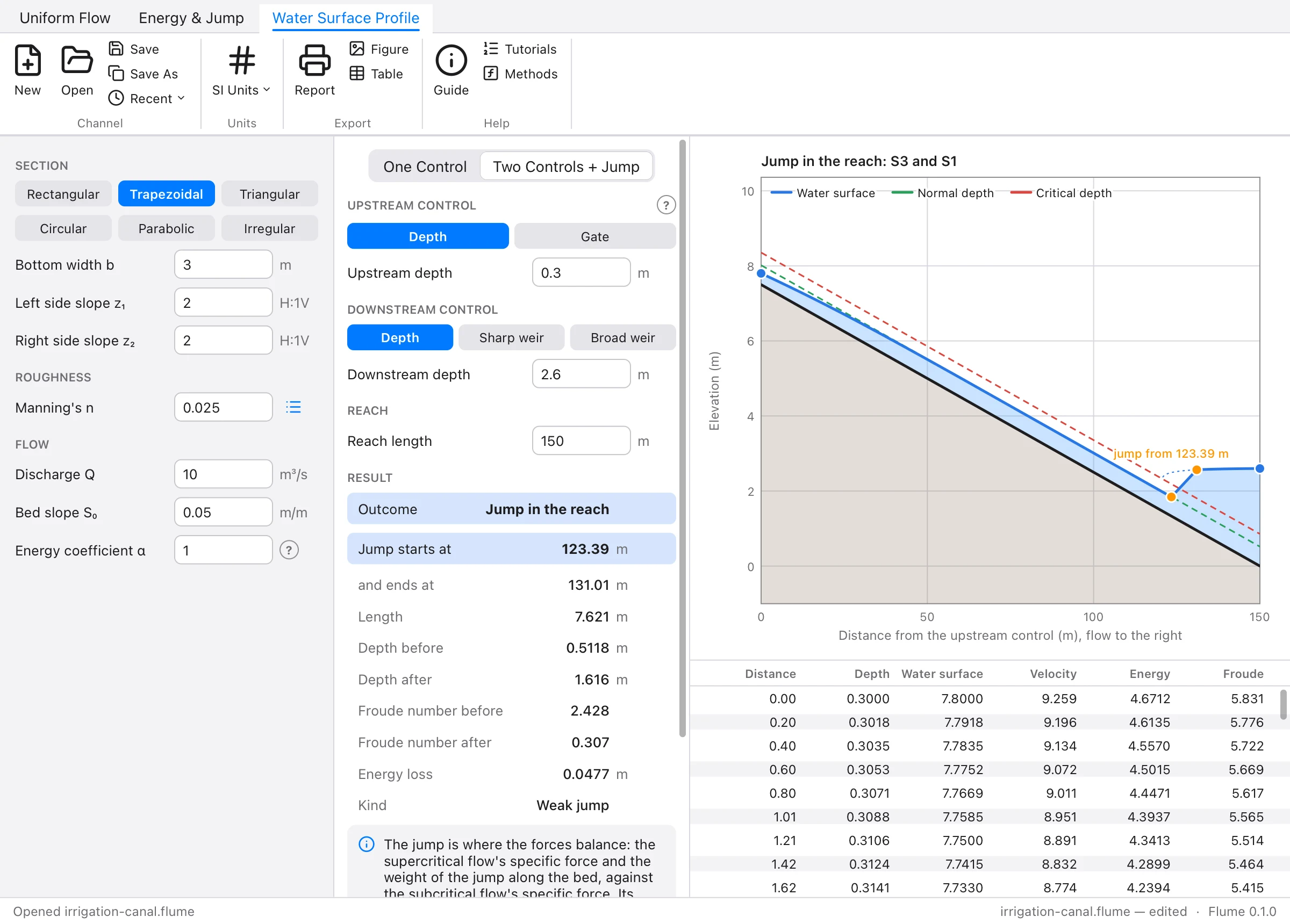Select the Rectangular section type
The image size is (1290, 924).
pyautogui.click(x=63, y=194)
